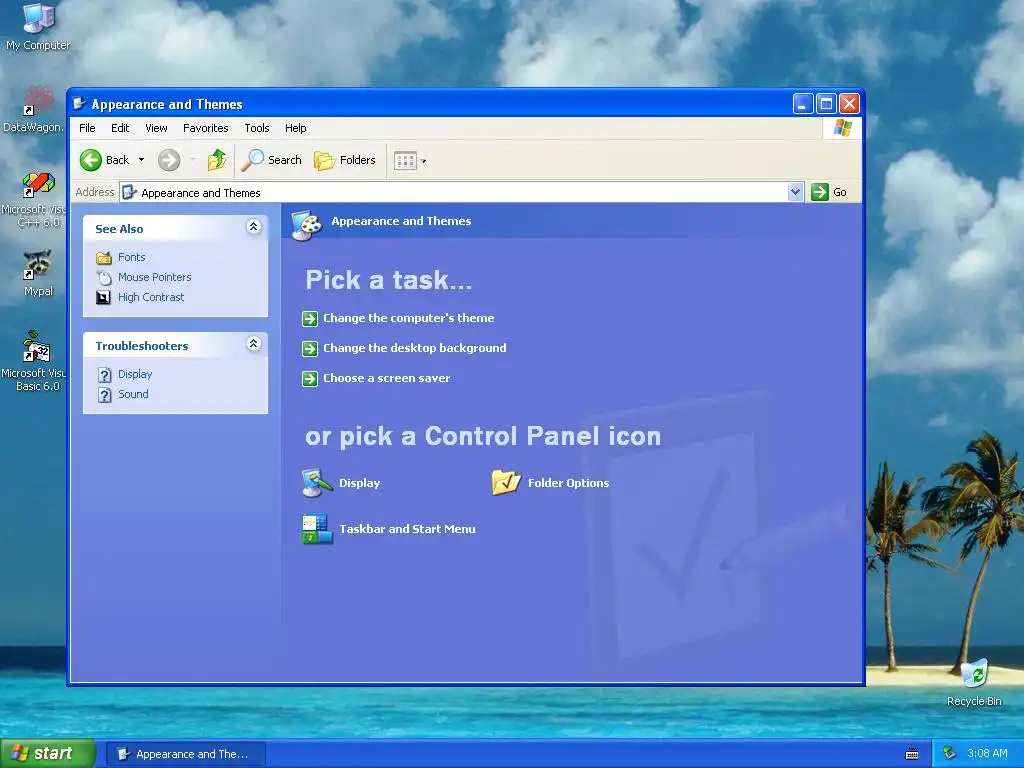The width and height of the screenshot is (1024, 768).
Task: Open the Tools menu
Action: pyautogui.click(x=257, y=128)
